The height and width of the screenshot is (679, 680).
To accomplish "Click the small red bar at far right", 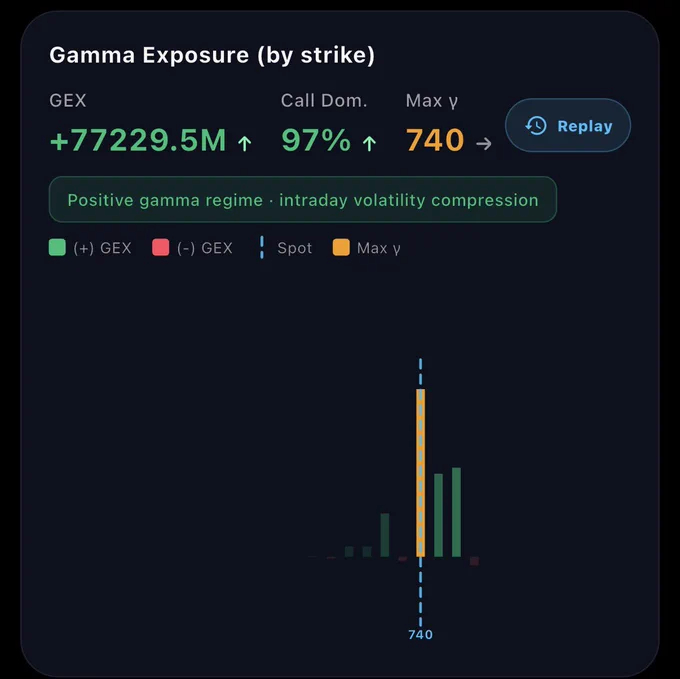I will pyautogui.click(x=474, y=561).
